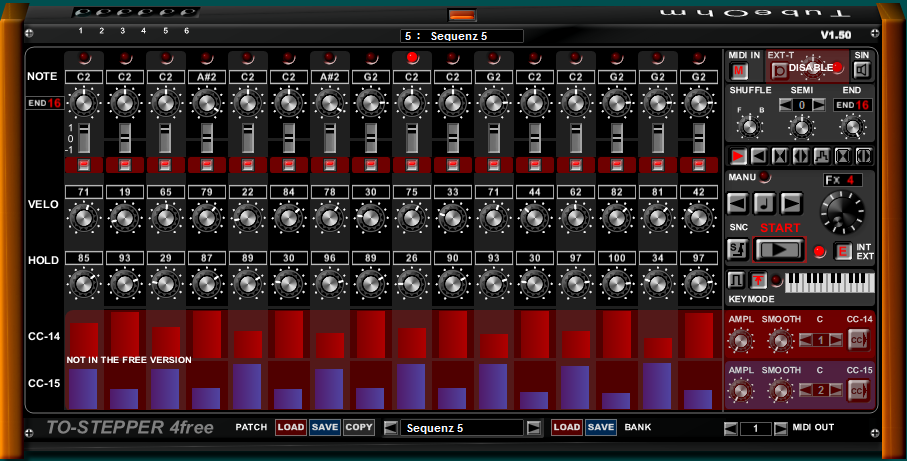The height and width of the screenshot is (461, 907).
Task: Click CC-14 AMPL knob
Action: point(740,340)
